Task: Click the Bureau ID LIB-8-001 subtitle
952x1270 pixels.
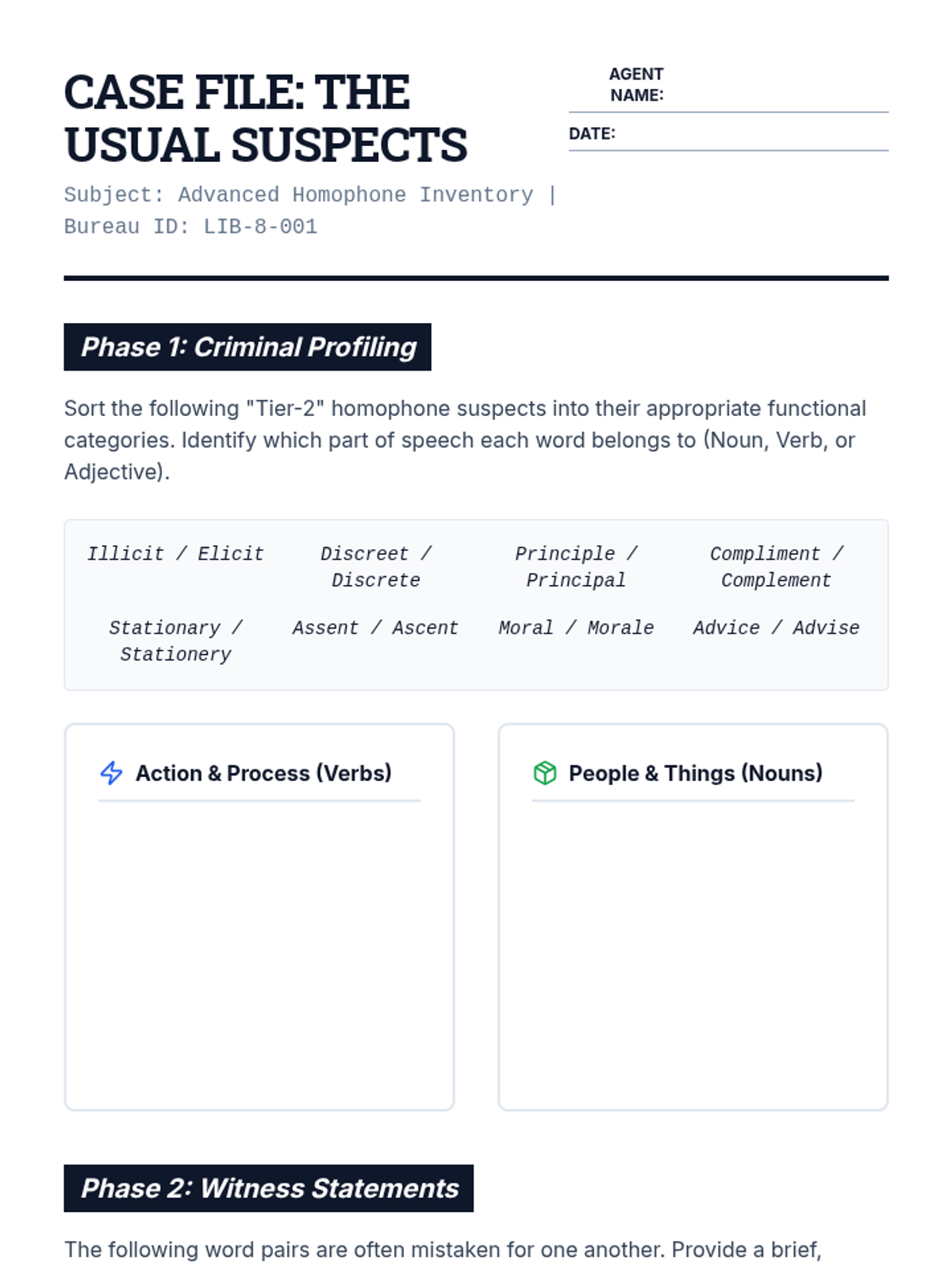Action: (x=191, y=227)
